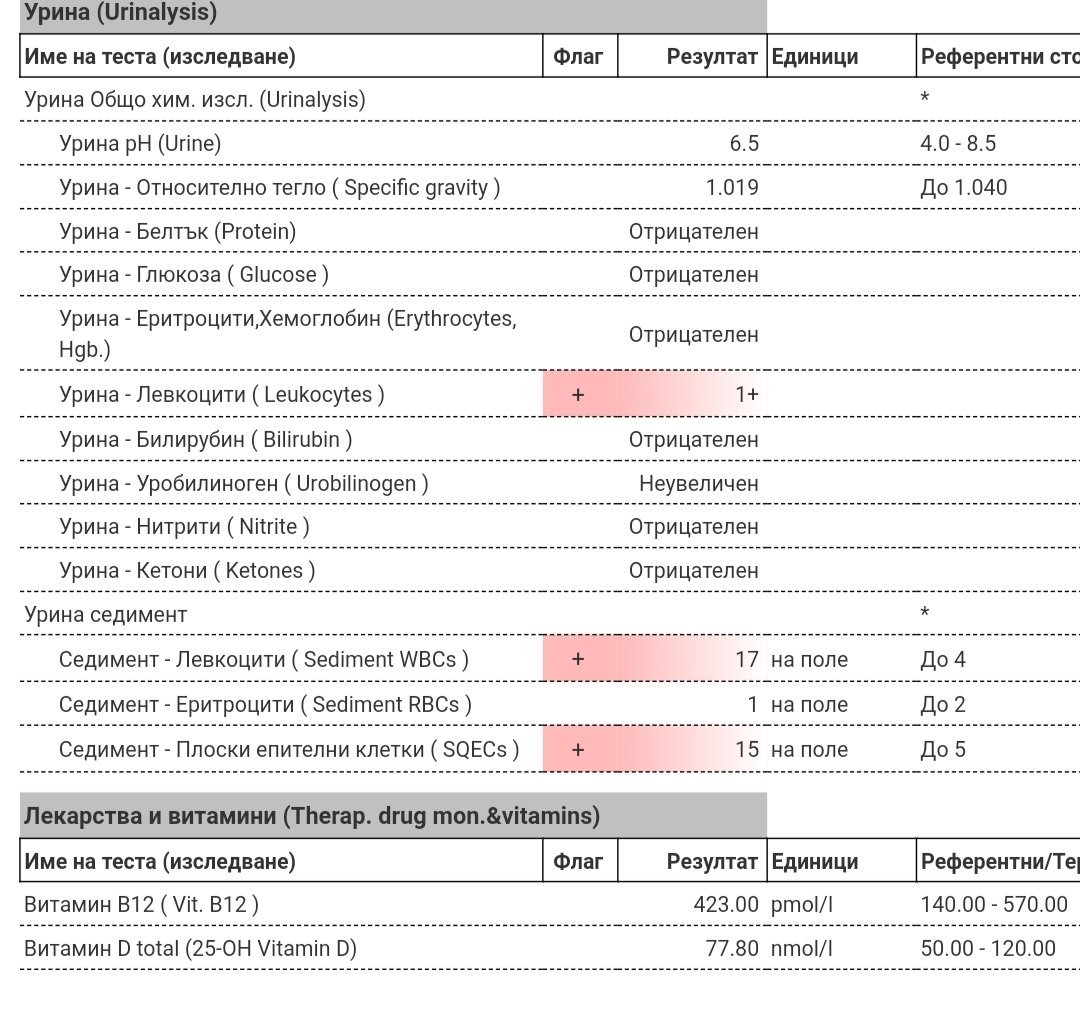Select the Витамин B12 test name
The height and width of the screenshot is (1011, 1080).
pyautogui.click(x=141, y=904)
